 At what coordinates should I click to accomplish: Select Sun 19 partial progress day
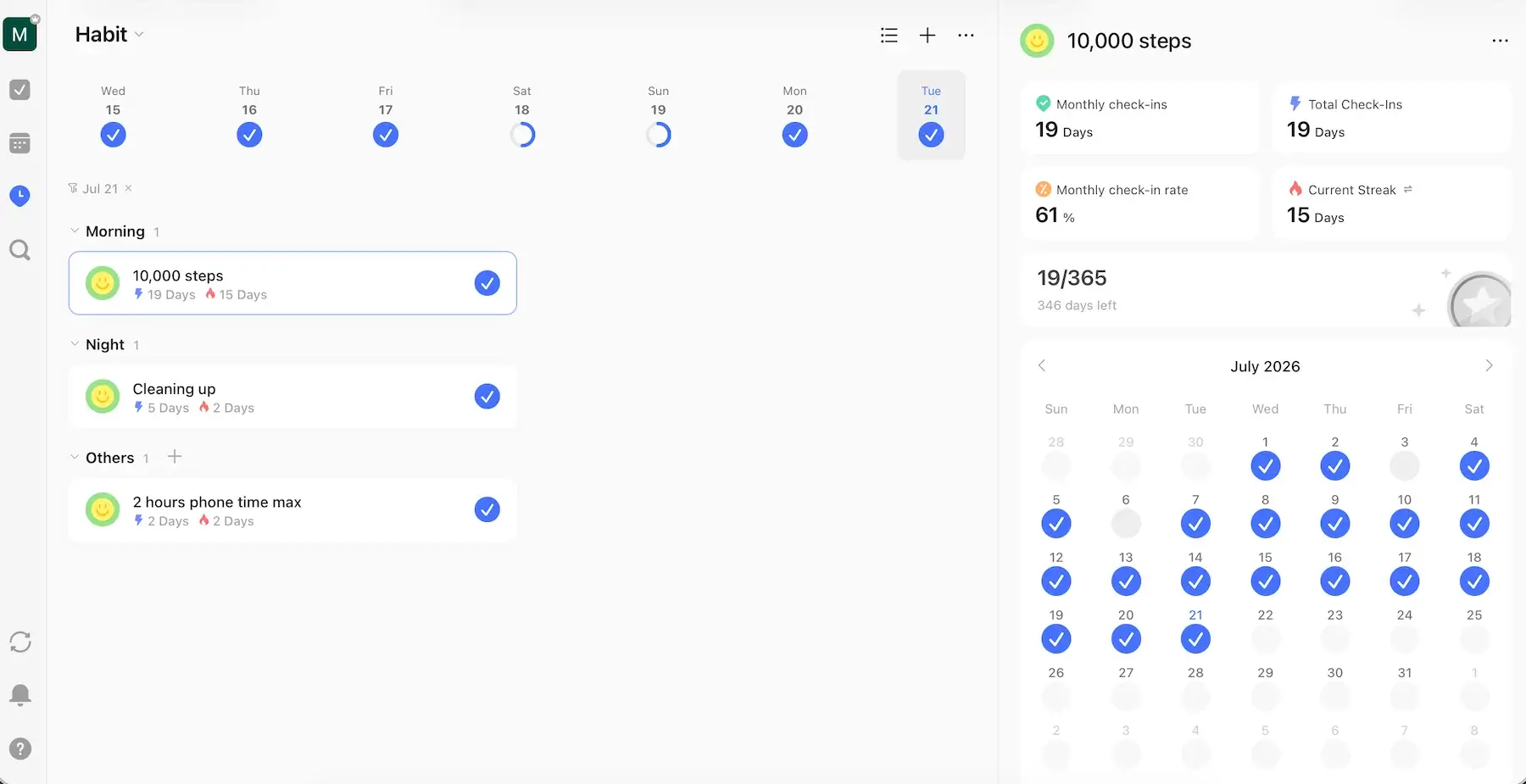659,116
